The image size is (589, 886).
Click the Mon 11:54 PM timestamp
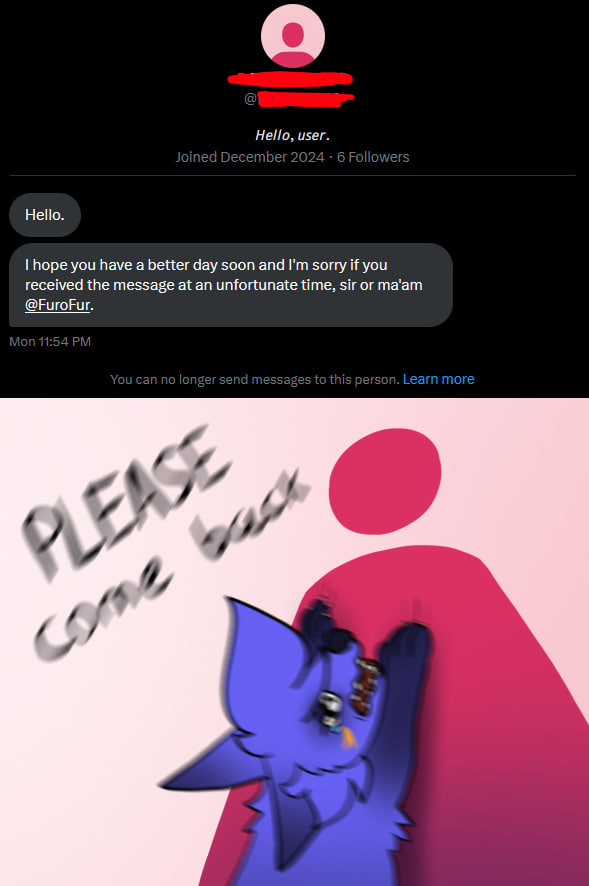(x=50, y=341)
